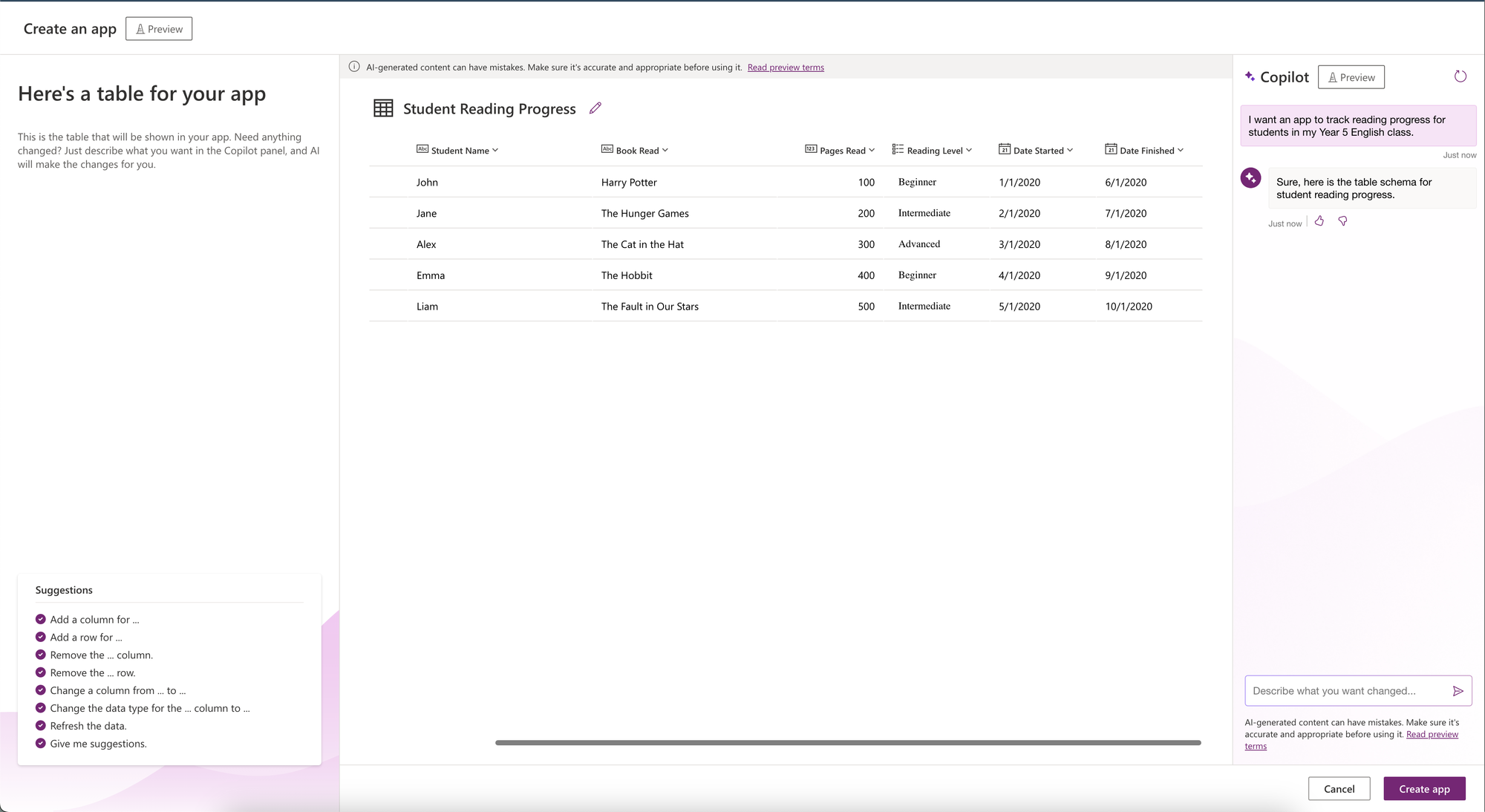The height and width of the screenshot is (812, 1485).
Task: Open 'Read preview terms' link in the top notice
Action: pos(786,68)
